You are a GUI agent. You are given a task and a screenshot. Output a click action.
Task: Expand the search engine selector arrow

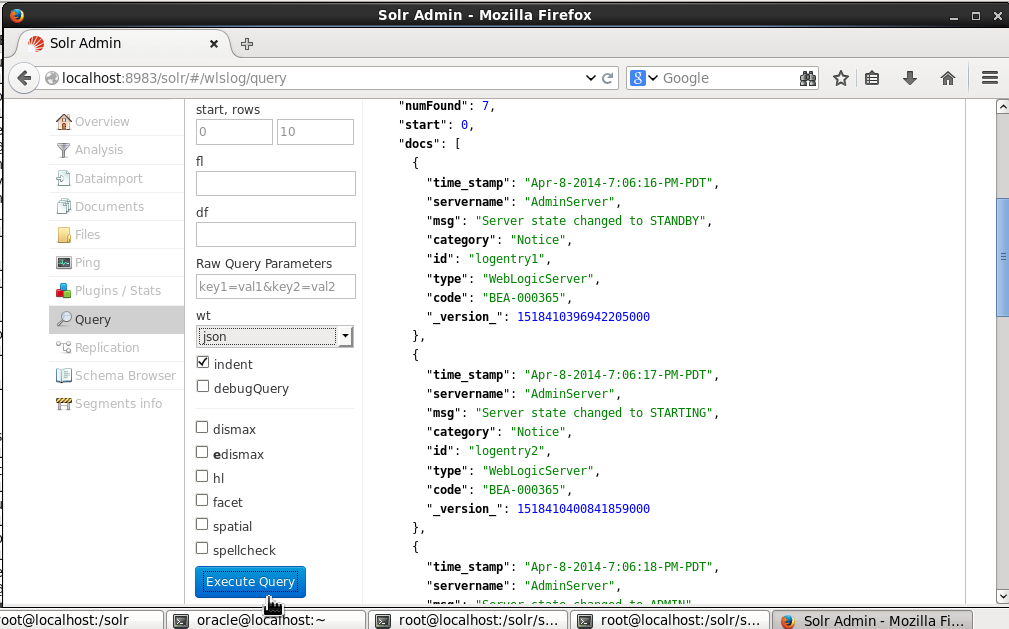coord(653,79)
